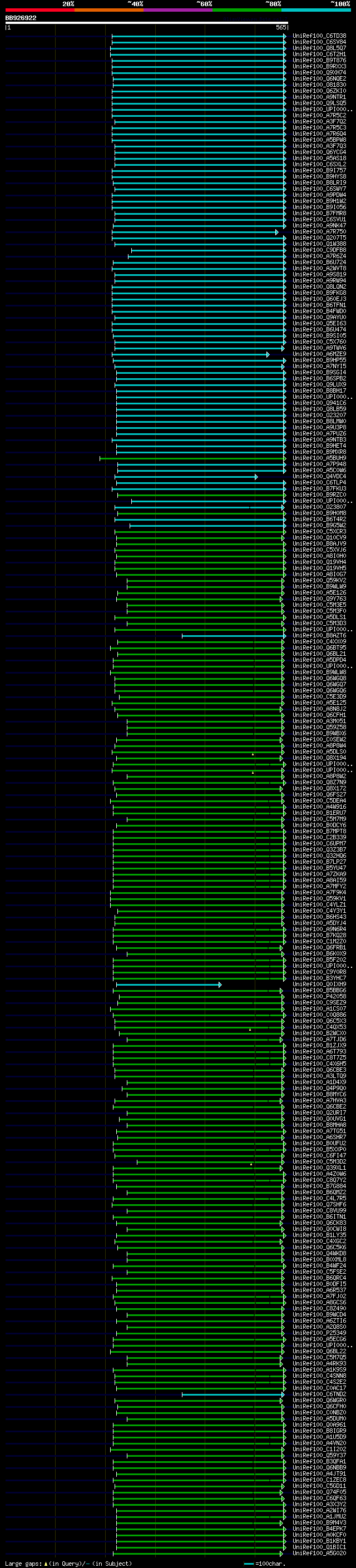The width and height of the screenshot is (356, 1568).
Task: Click the UniRef100_C6SXL2 label
Action: pos(319,164)
